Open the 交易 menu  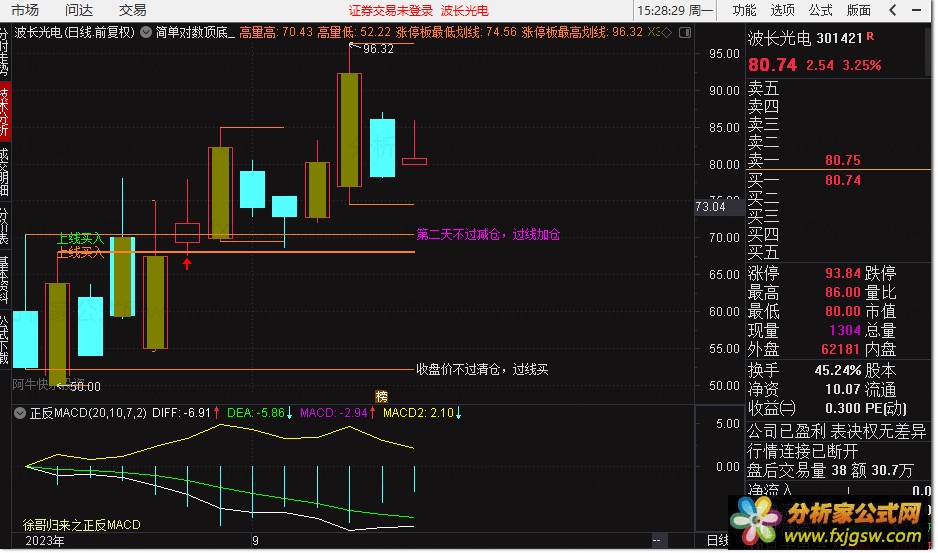point(132,10)
